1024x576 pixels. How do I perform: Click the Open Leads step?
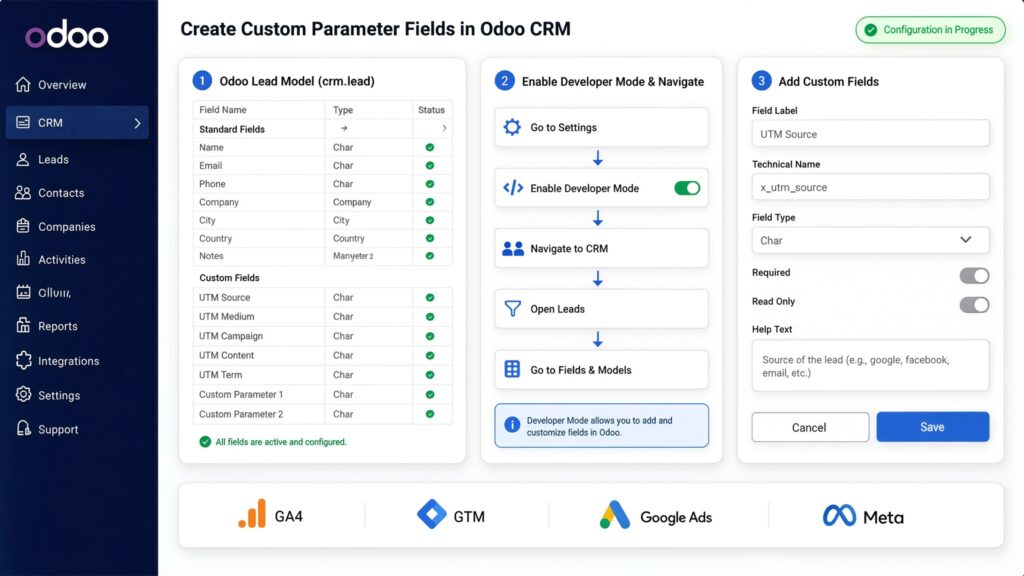(601, 309)
